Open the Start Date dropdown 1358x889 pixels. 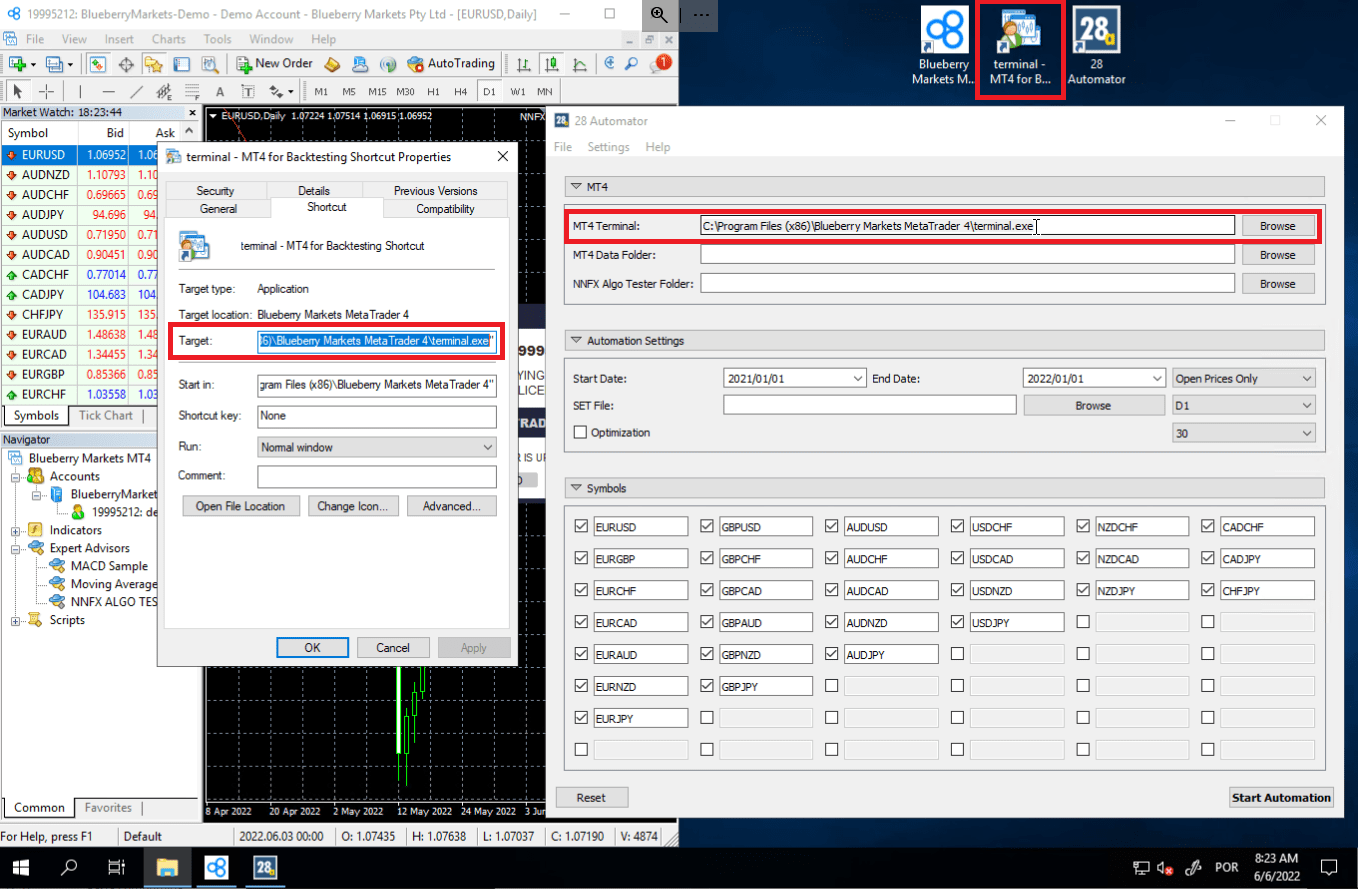pos(856,379)
